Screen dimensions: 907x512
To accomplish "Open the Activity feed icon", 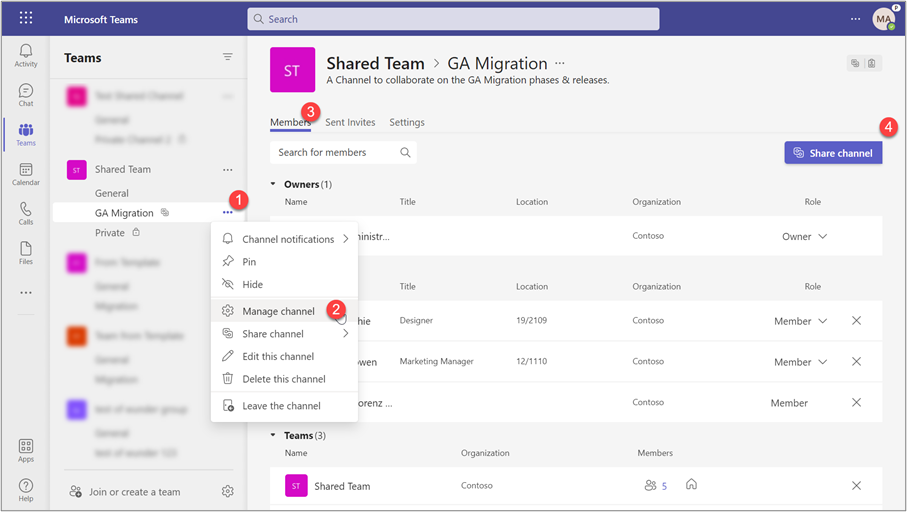I will pyautogui.click(x=26, y=55).
